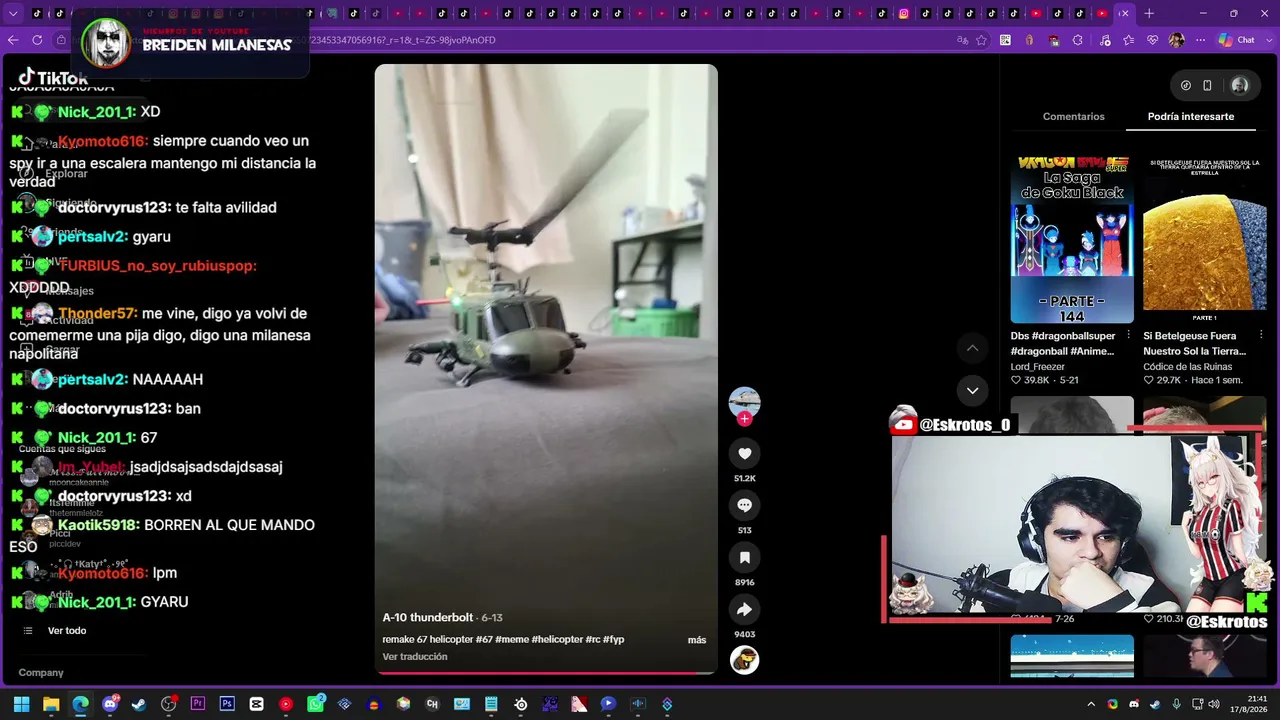Add this page to favorites with star icon
This screenshot has height=720, width=1280.
[x=982, y=40]
